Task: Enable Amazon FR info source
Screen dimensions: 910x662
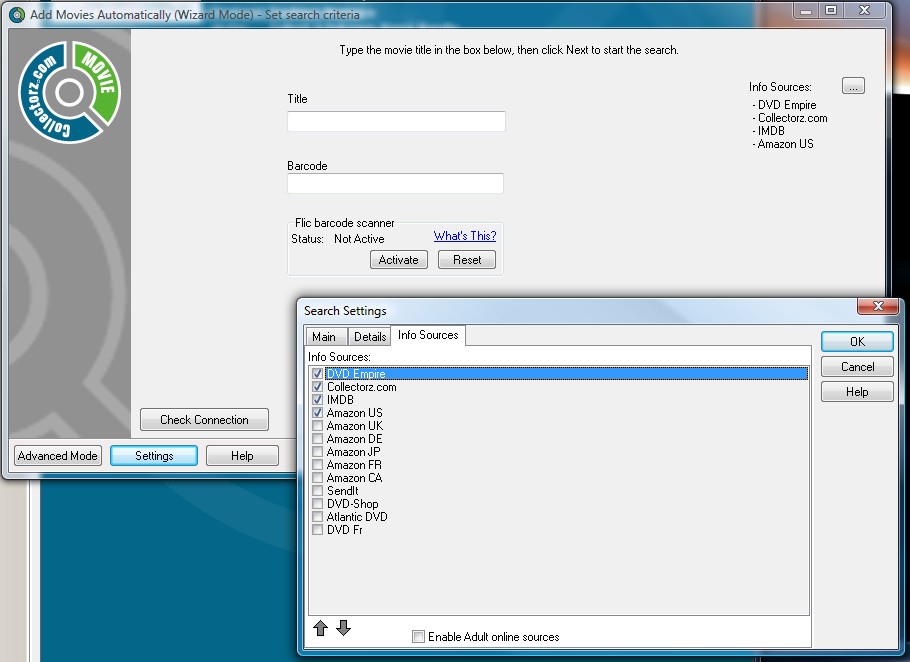Action: click(x=317, y=465)
